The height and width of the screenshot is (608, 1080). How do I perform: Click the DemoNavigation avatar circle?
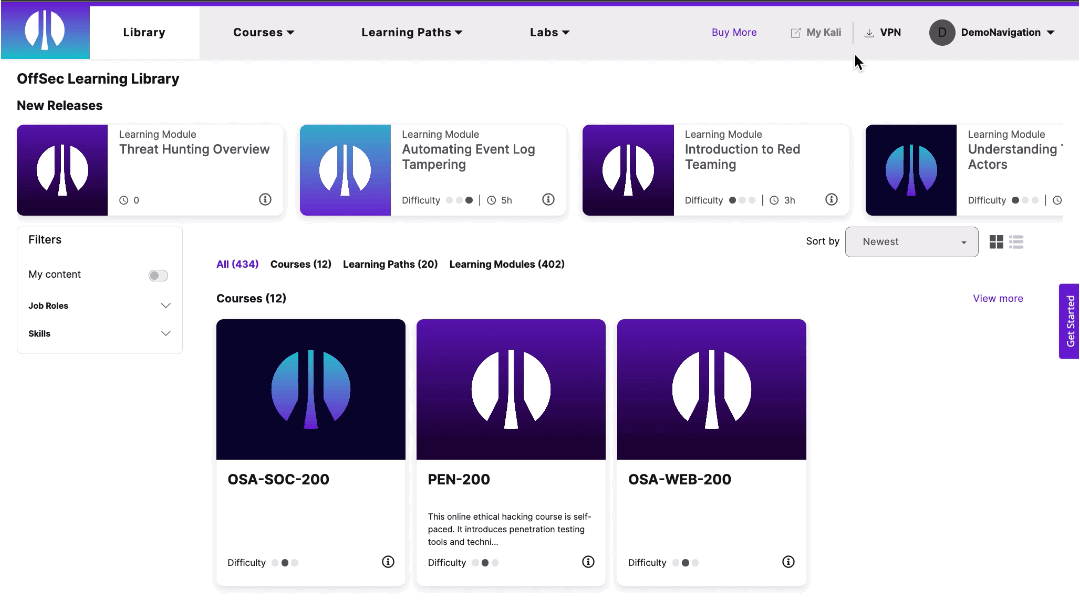point(942,32)
